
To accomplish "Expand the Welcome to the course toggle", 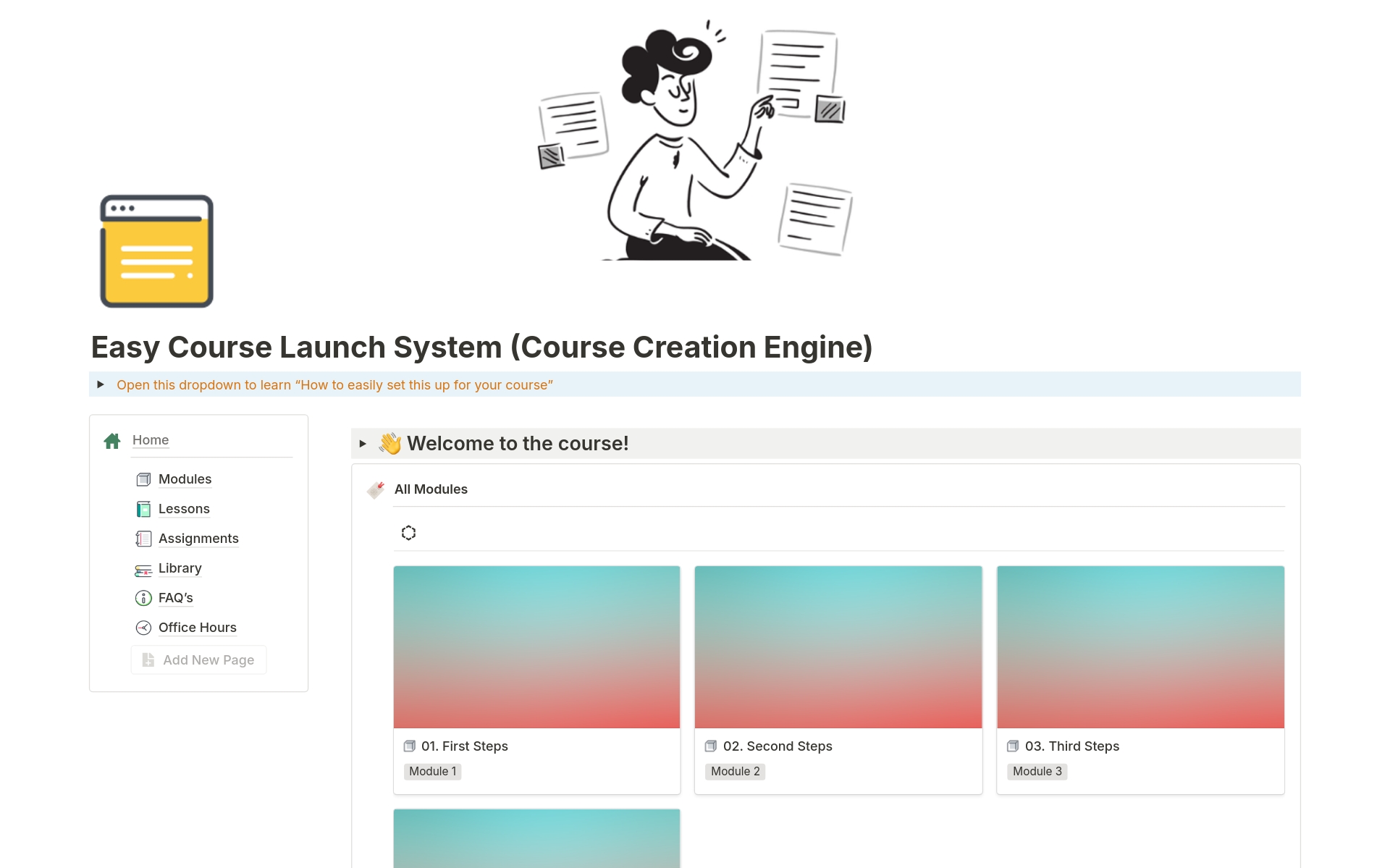I will [363, 444].
